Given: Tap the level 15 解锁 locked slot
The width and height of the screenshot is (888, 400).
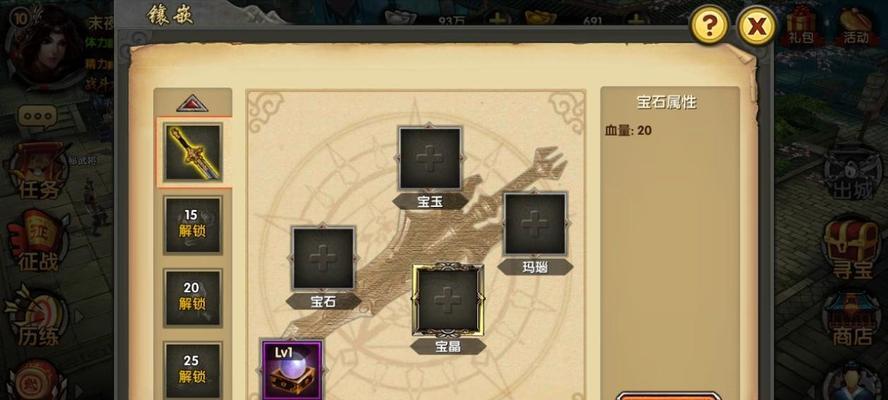Looking at the screenshot, I should point(193,225).
